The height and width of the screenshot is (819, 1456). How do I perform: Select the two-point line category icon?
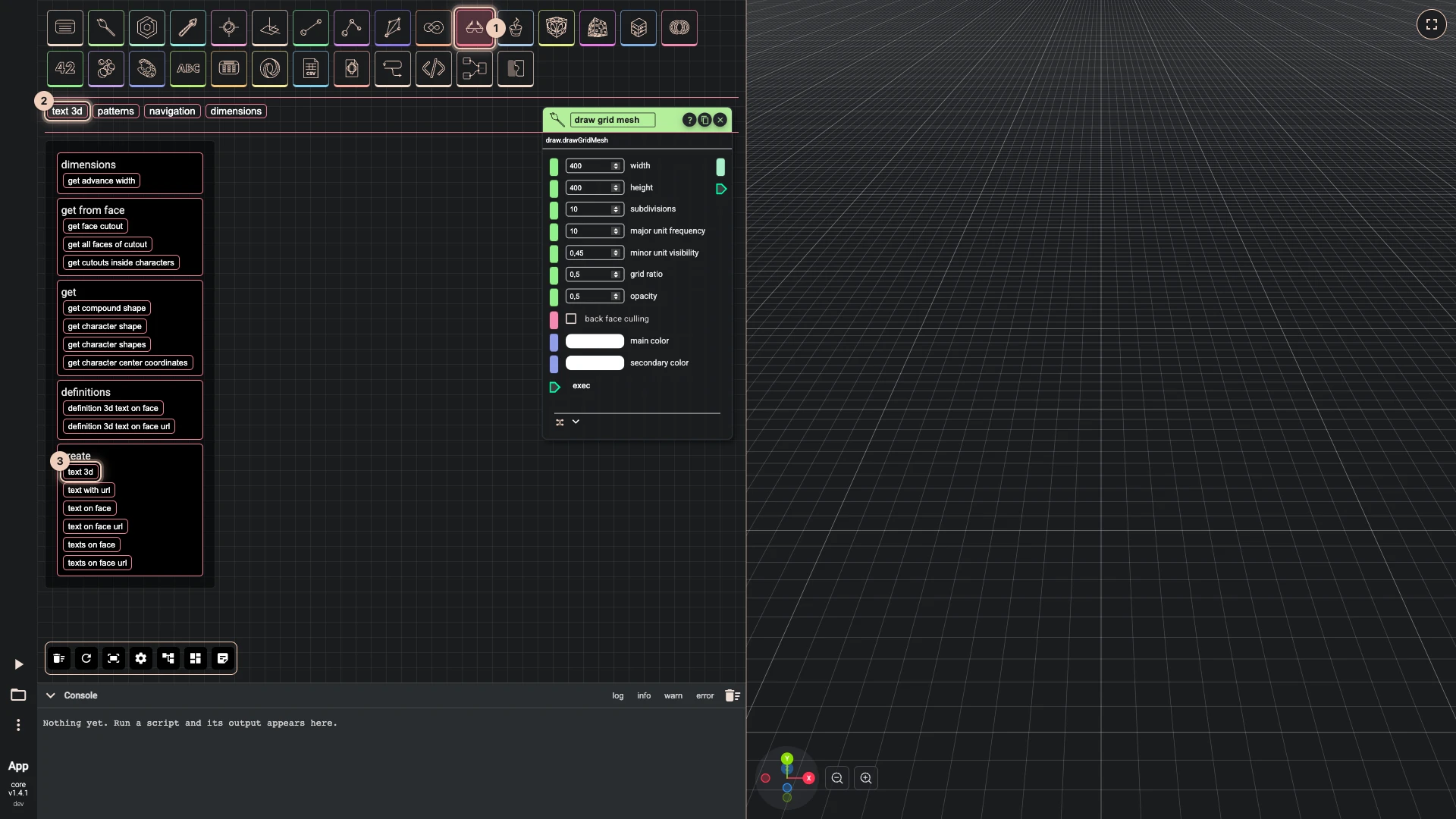[311, 28]
